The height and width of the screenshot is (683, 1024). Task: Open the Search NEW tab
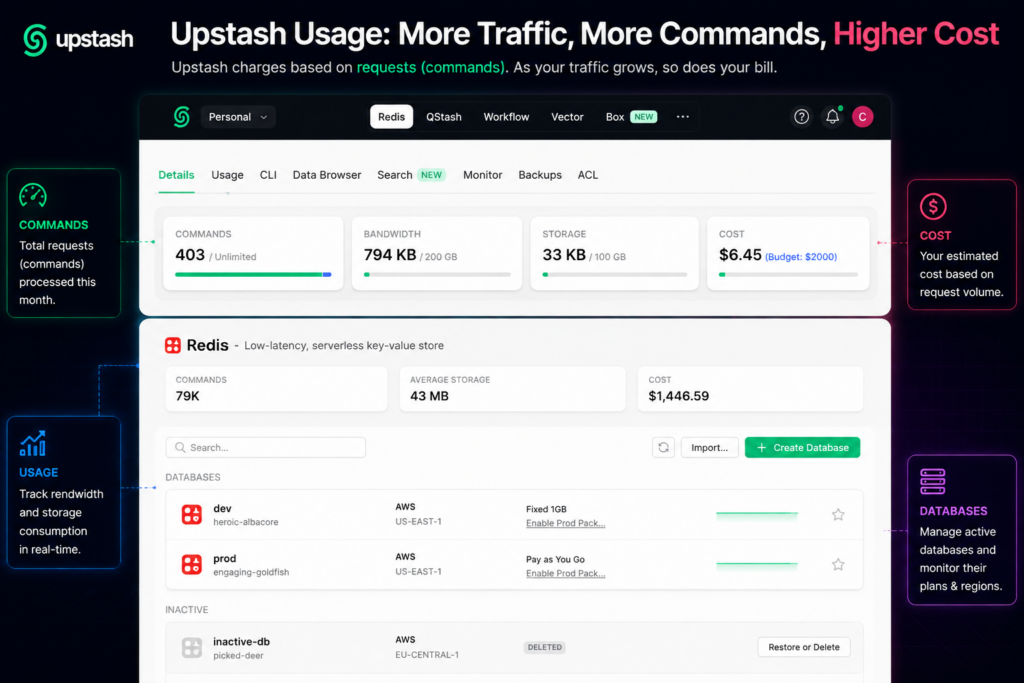click(x=411, y=175)
